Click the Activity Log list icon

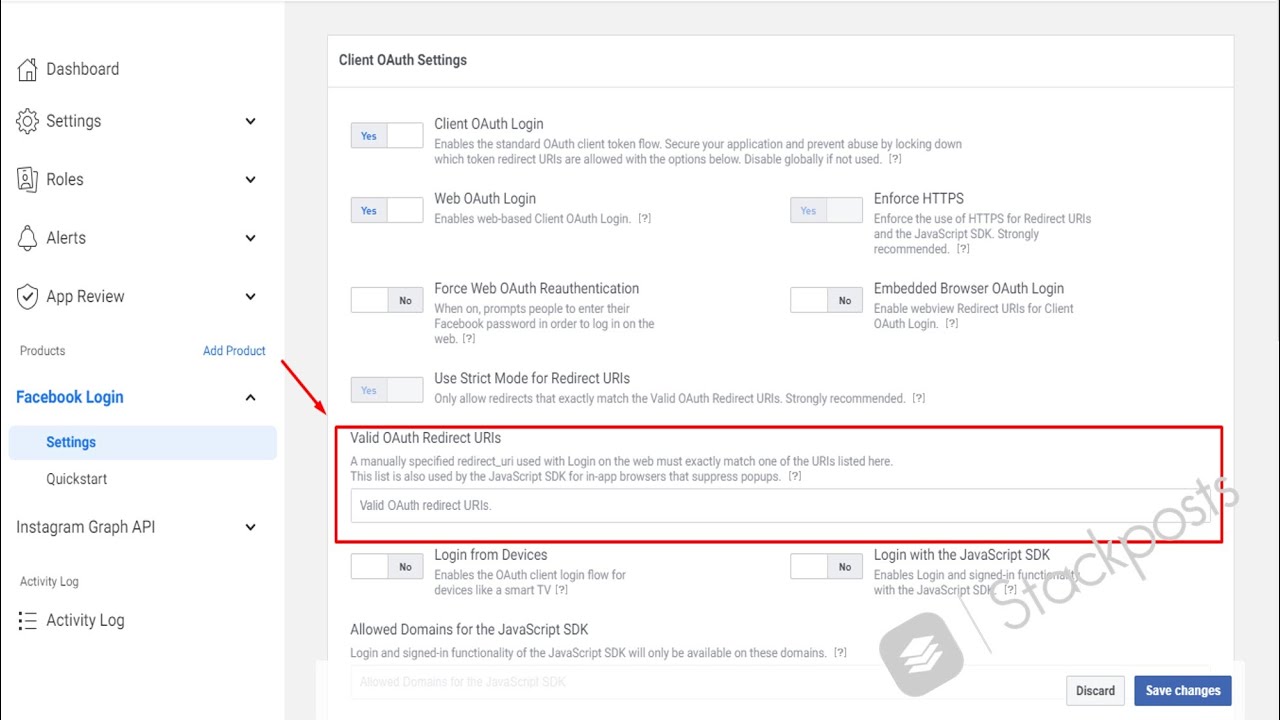(x=27, y=620)
